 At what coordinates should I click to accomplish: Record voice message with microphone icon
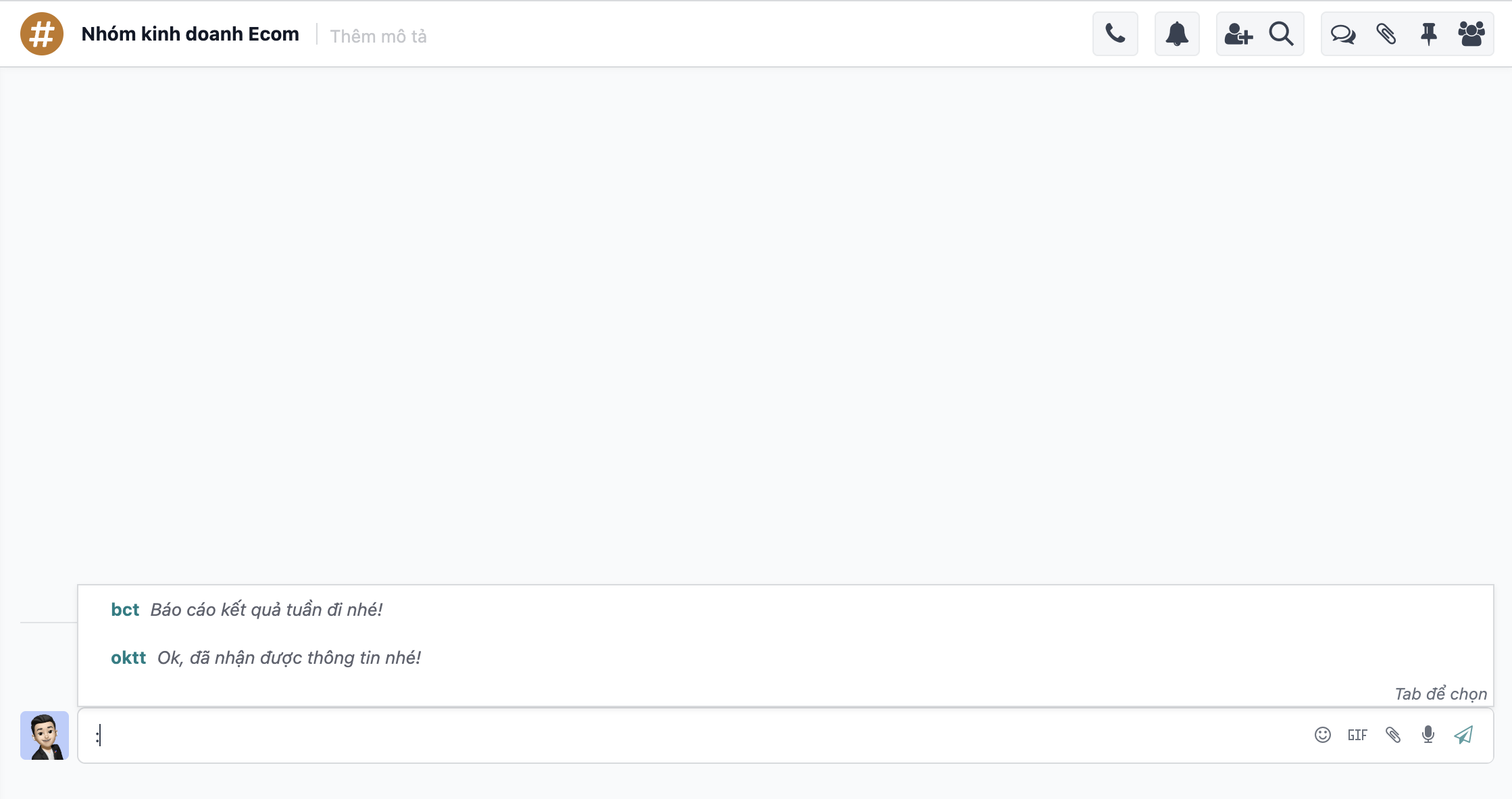[1428, 735]
